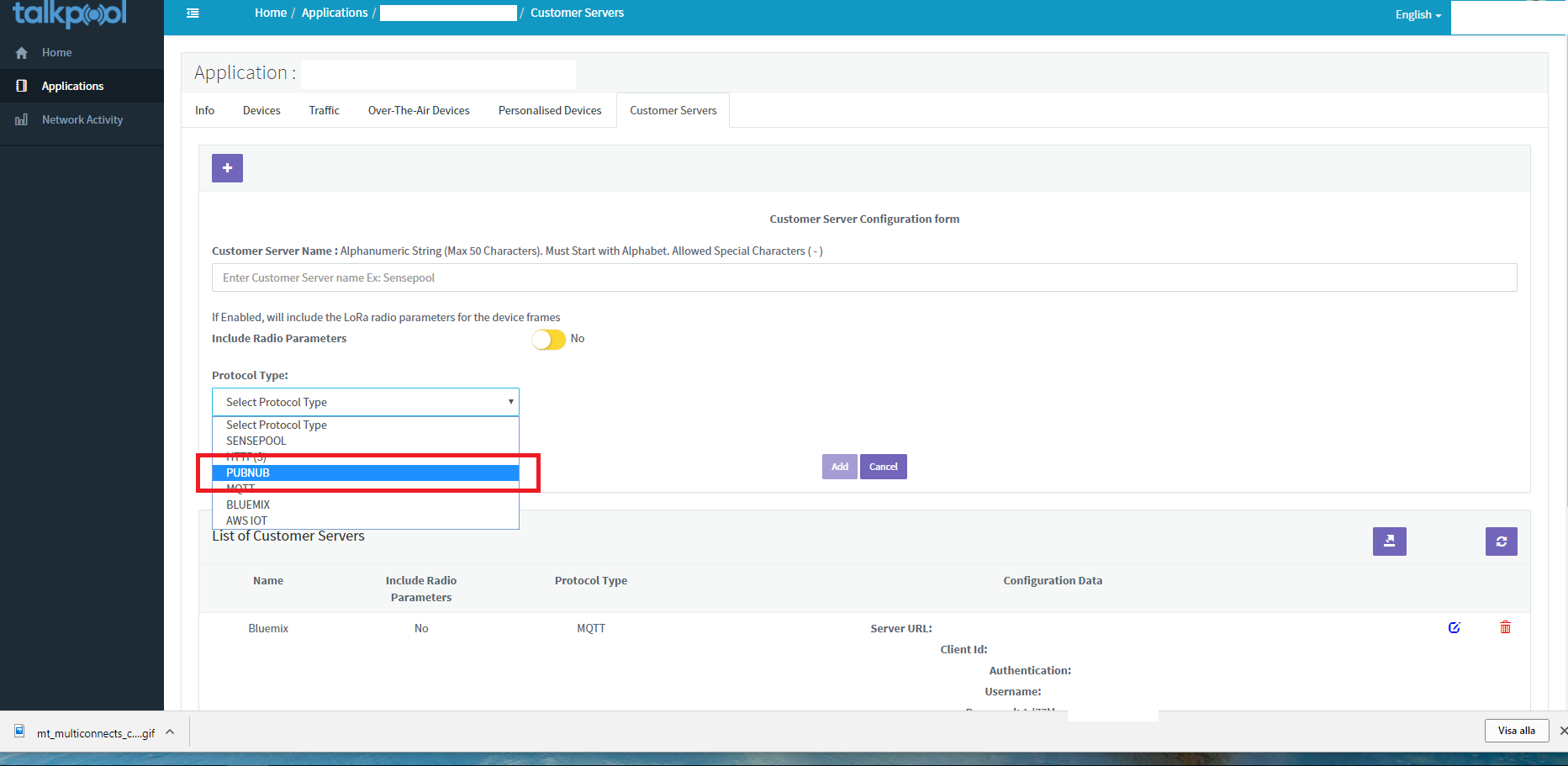The height and width of the screenshot is (766, 1568).
Task: Click the Bluemix name cell
Action: (x=268, y=628)
